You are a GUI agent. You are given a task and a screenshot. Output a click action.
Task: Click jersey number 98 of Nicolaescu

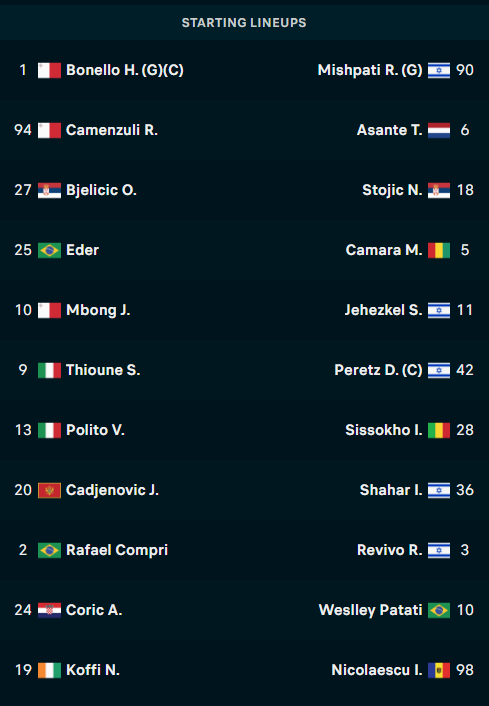pyautogui.click(x=465, y=670)
